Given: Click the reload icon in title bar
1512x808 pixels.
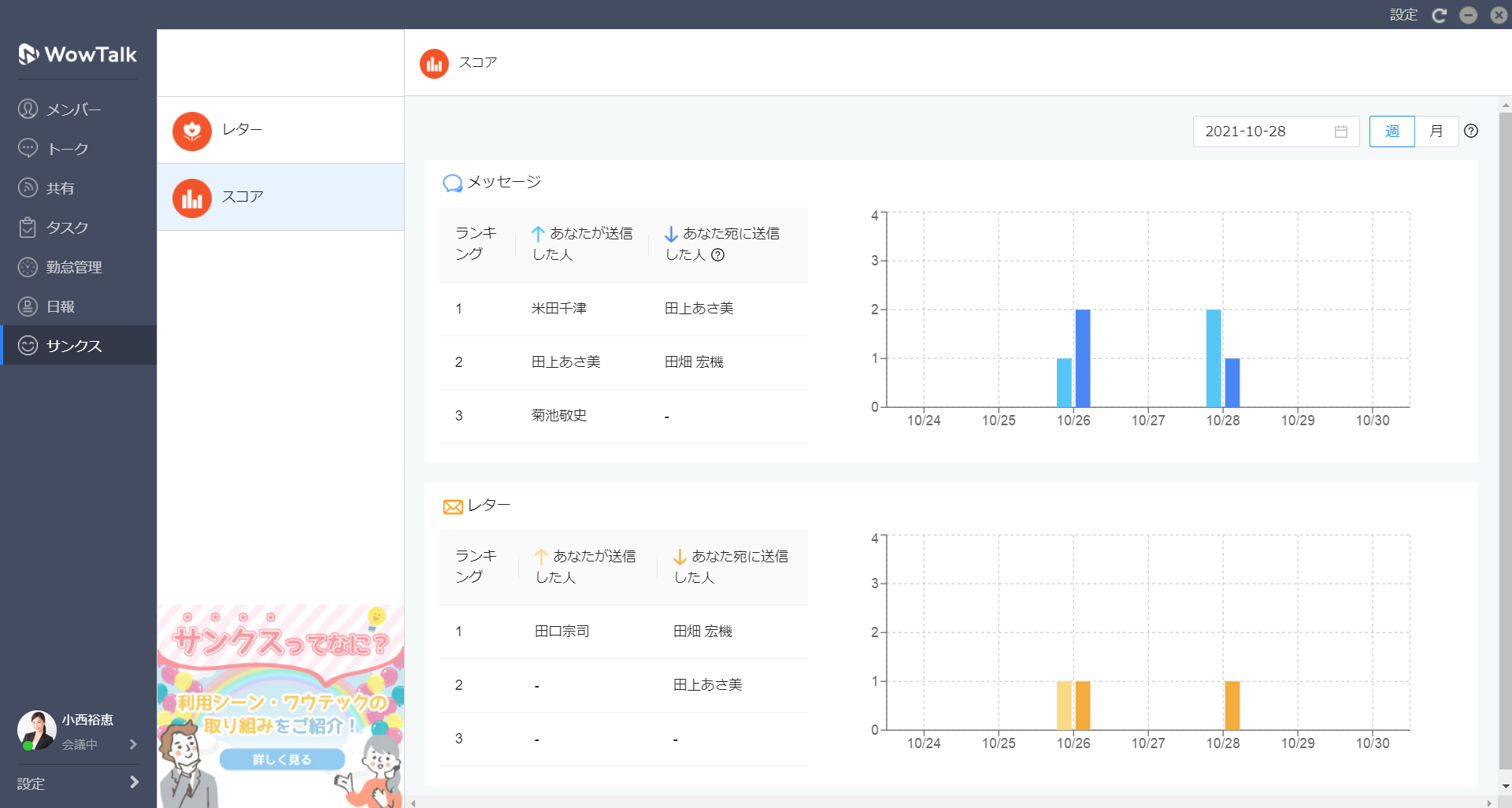Looking at the screenshot, I should [1440, 15].
